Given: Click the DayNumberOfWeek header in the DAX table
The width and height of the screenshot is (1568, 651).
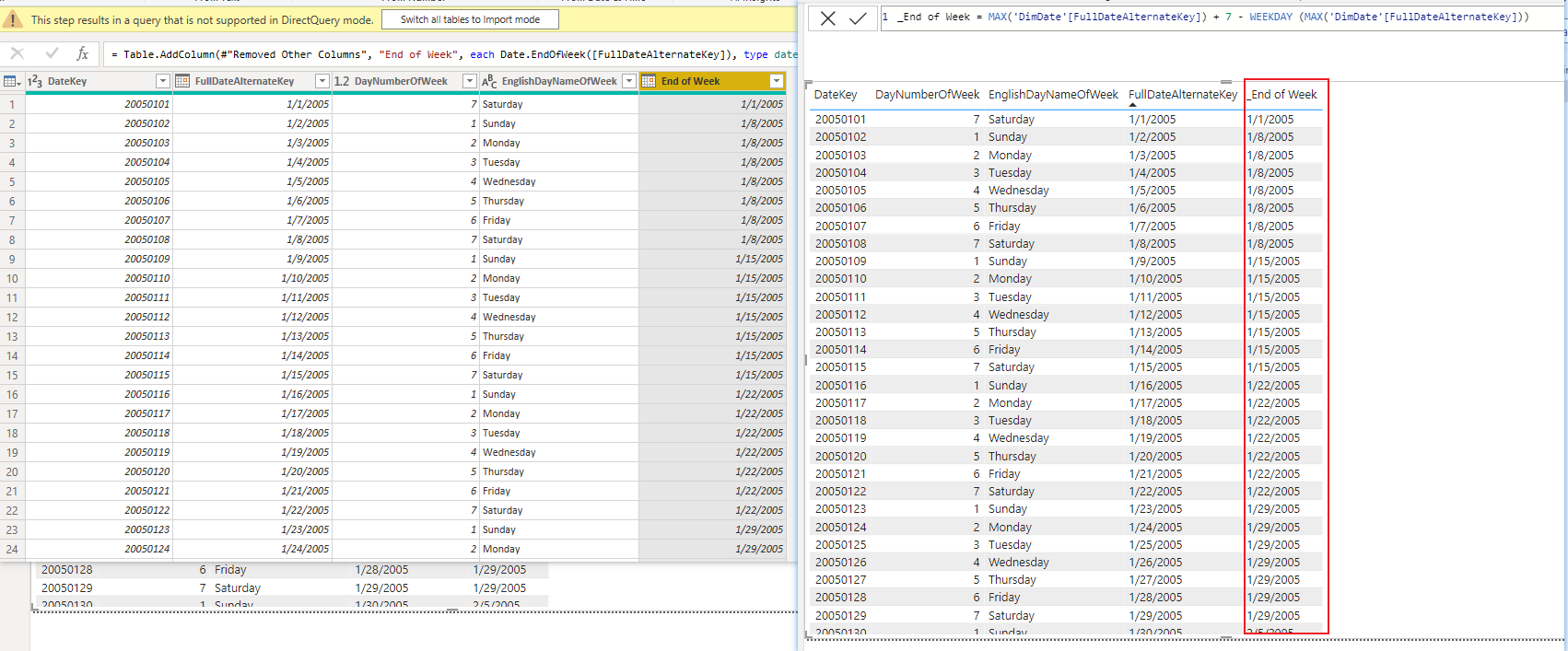Looking at the screenshot, I should [927, 94].
